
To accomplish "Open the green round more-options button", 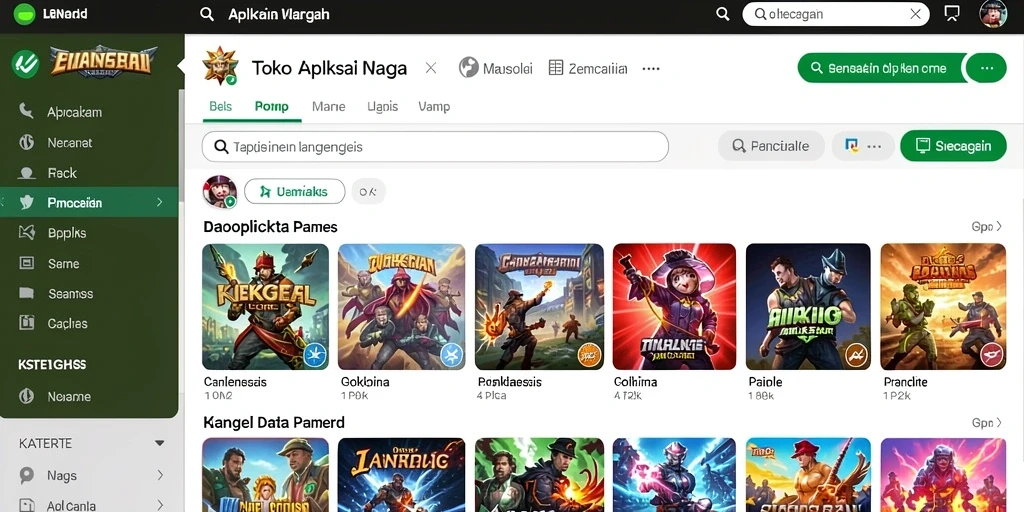I will pos(987,68).
